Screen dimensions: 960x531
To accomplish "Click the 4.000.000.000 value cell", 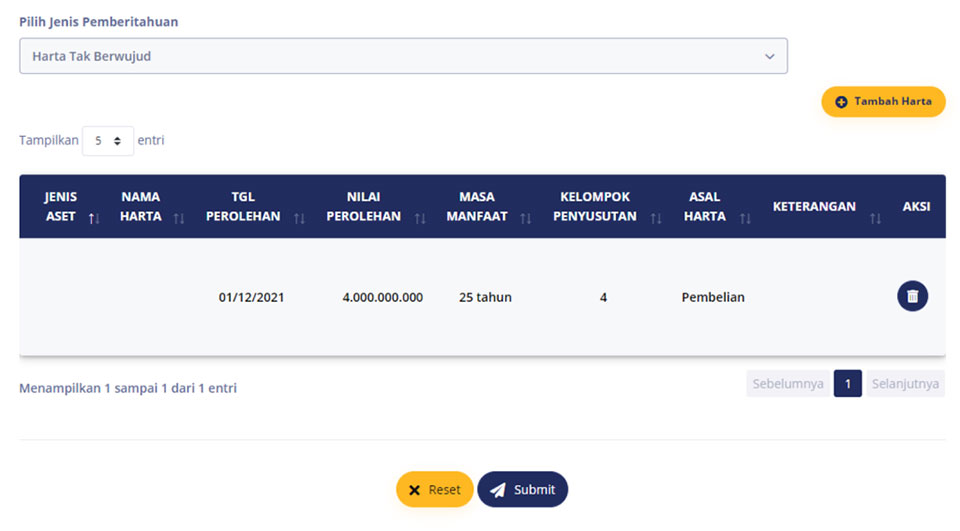I will click(383, 297).
